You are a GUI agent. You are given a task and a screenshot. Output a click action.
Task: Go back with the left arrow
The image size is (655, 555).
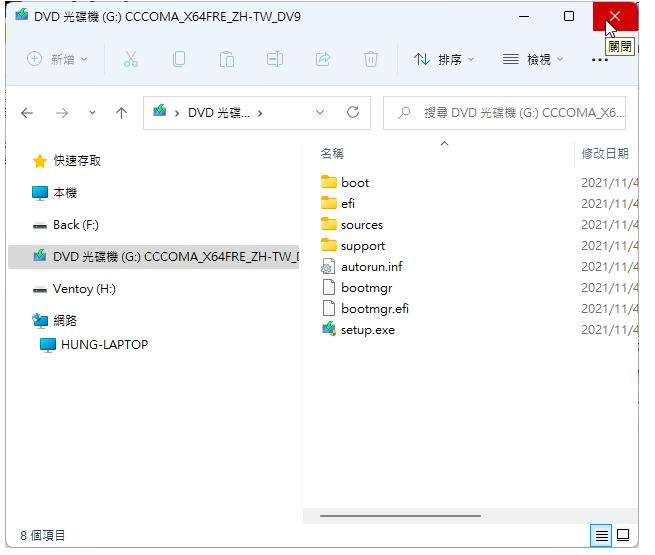pos(27,113)
